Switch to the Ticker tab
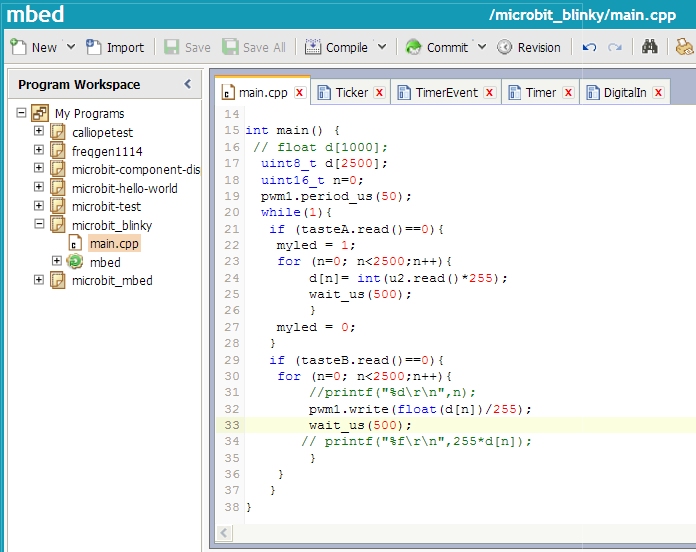The width and height of the screenshot is (696, 552). pyautogui.click(x=351, y=93)
